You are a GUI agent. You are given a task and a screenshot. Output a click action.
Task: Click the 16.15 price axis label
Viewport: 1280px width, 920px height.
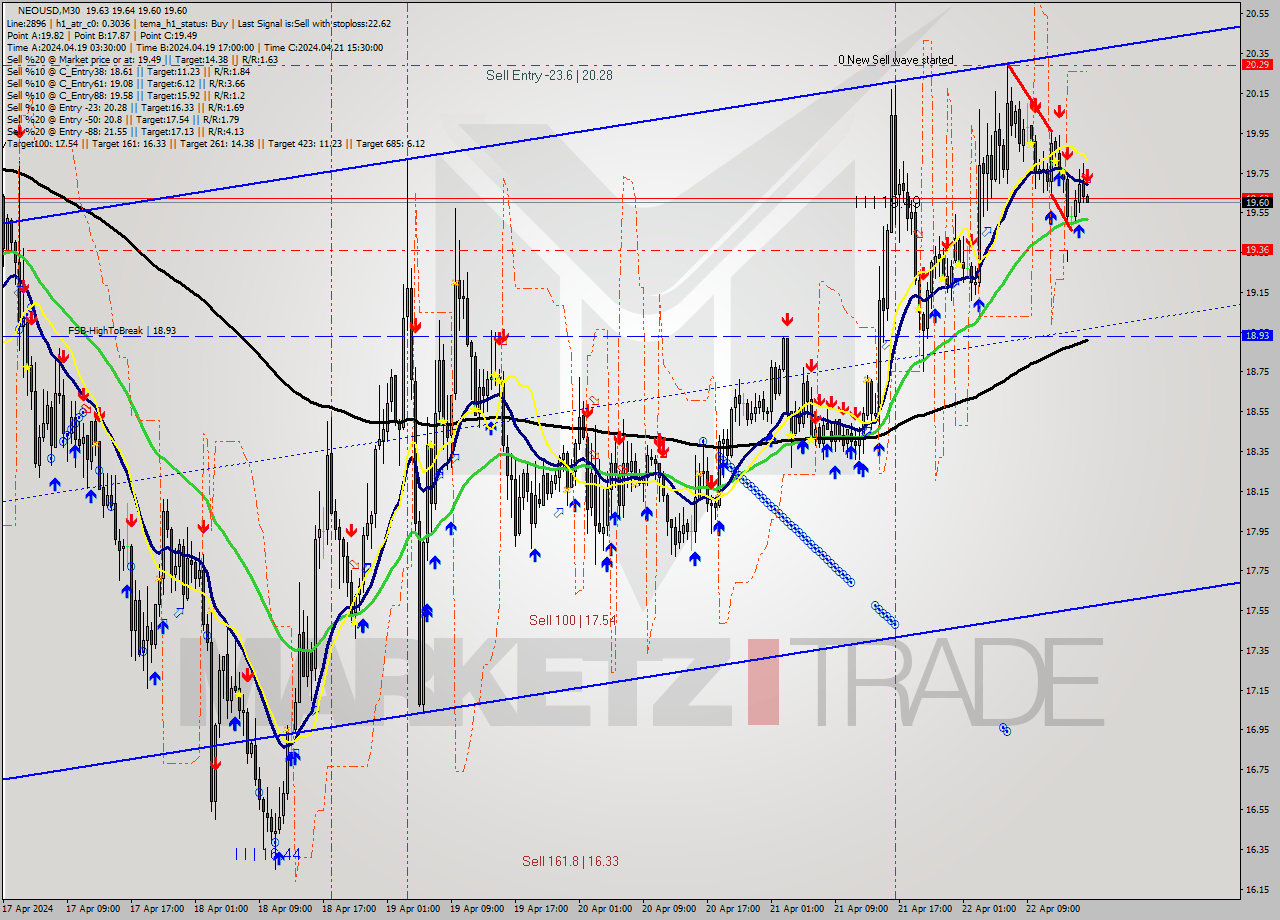[x=1257, y=889]
